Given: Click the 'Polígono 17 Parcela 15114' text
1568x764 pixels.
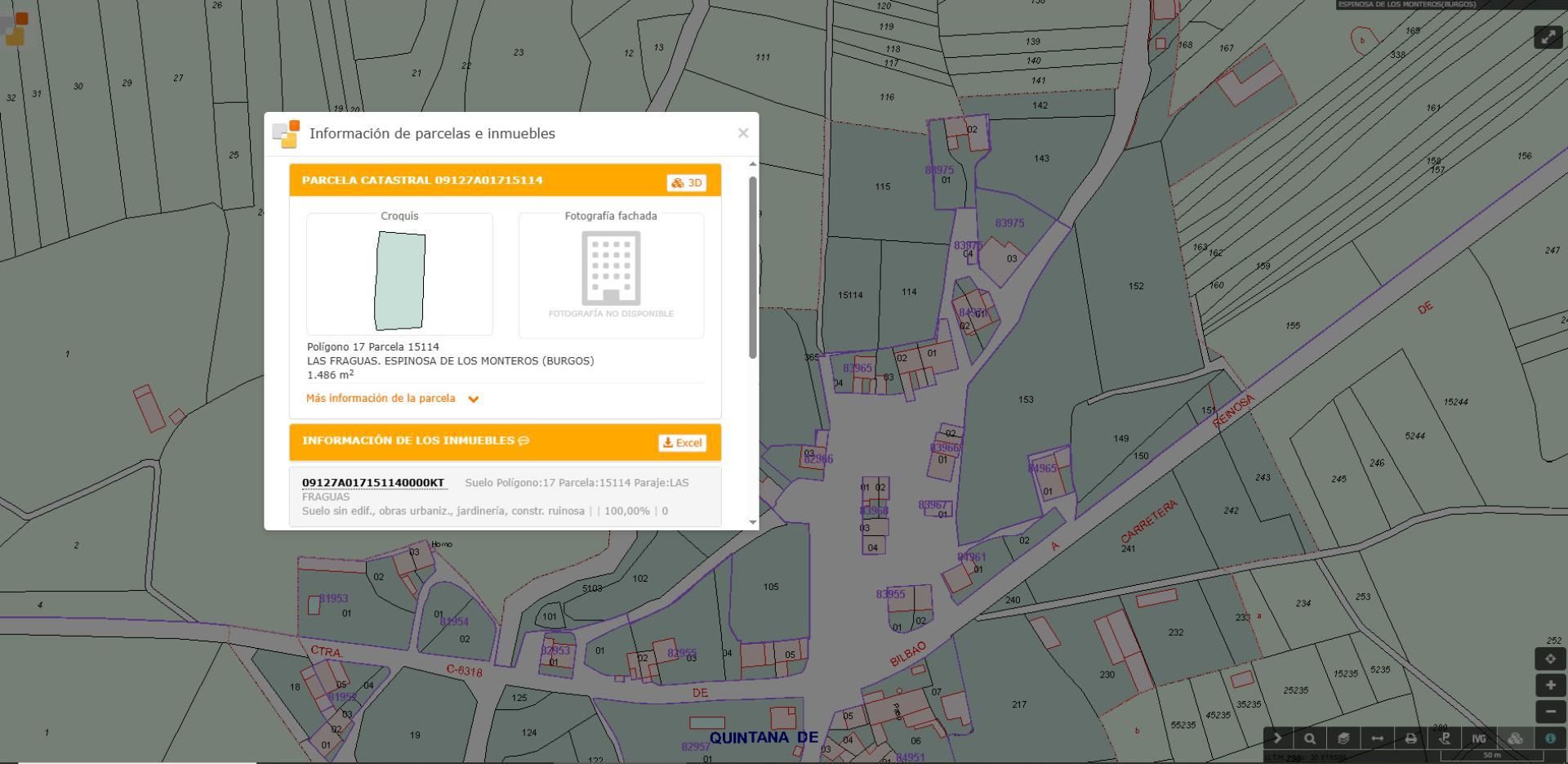Looking at the screenshot, I should 373,346.
